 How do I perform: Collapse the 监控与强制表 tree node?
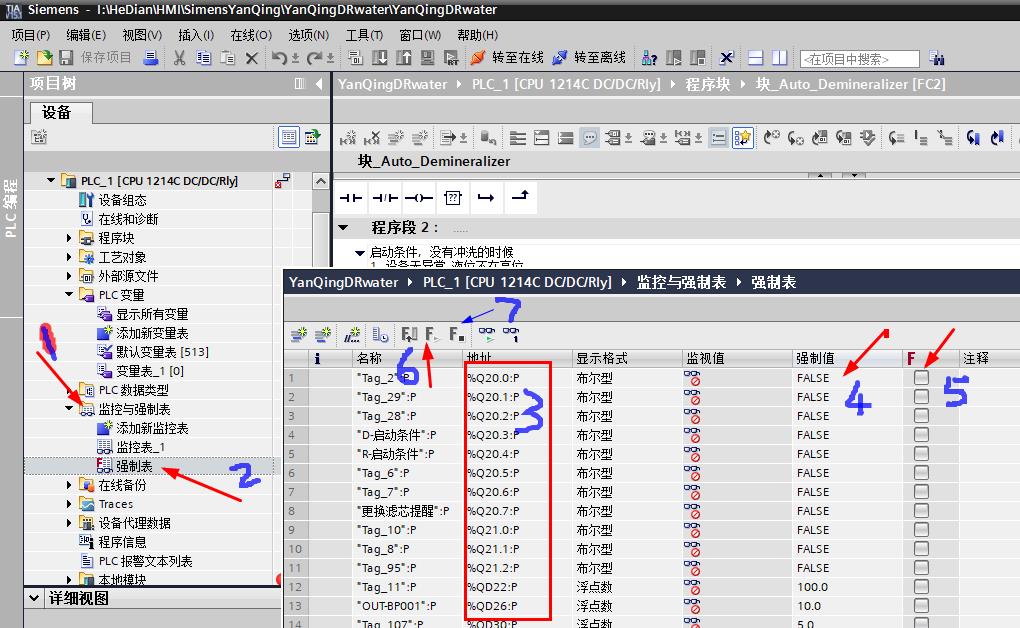[70, 409]
